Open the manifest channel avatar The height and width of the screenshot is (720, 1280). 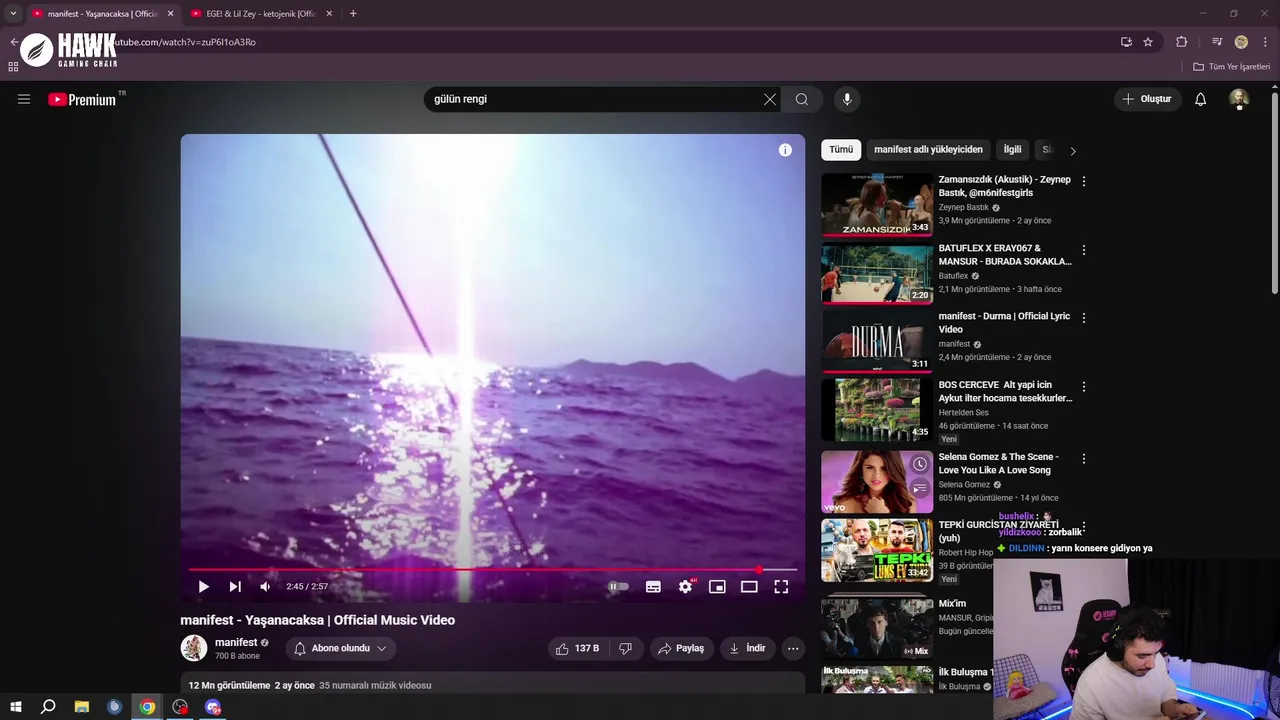[193, 648]
